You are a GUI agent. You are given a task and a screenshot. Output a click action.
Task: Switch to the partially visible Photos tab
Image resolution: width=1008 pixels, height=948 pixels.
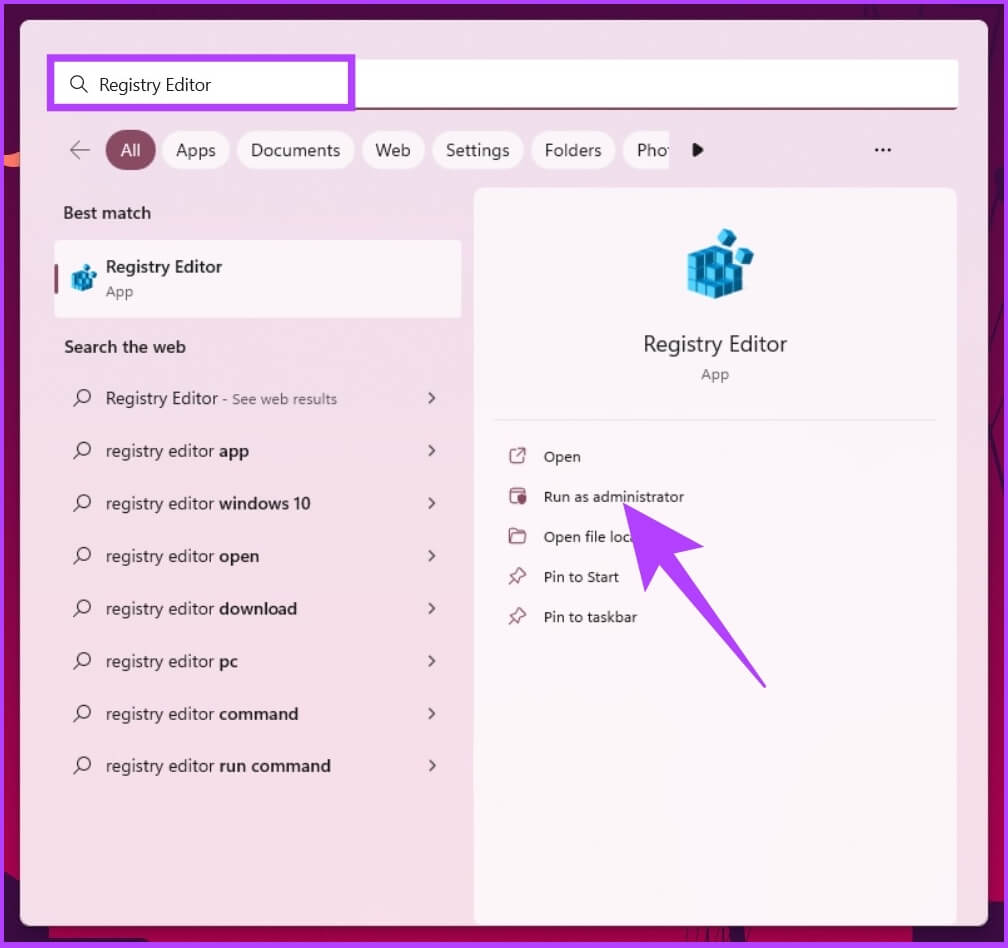tap(647, 150)
